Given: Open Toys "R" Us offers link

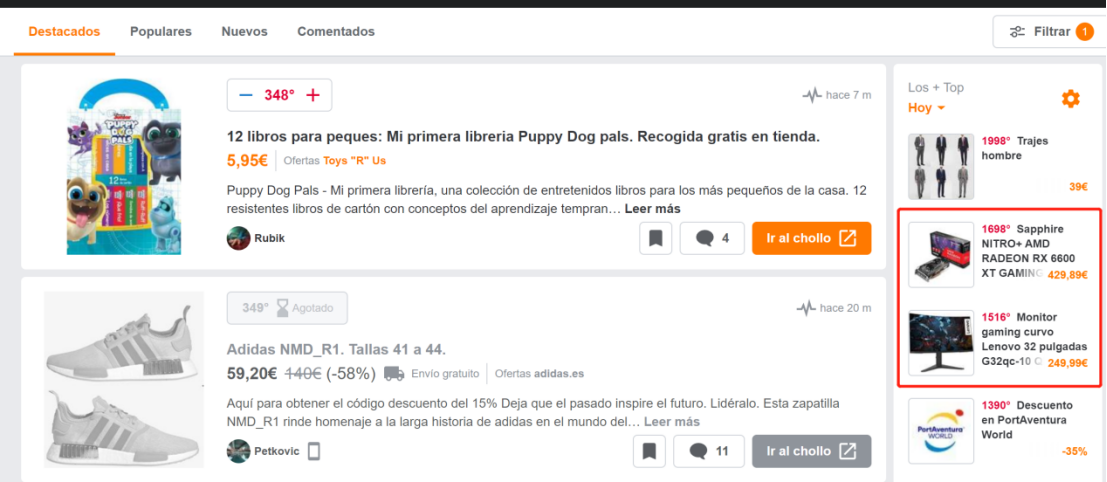Looking at the screenshot, I should pyautogui.click(x=354, y=161).
